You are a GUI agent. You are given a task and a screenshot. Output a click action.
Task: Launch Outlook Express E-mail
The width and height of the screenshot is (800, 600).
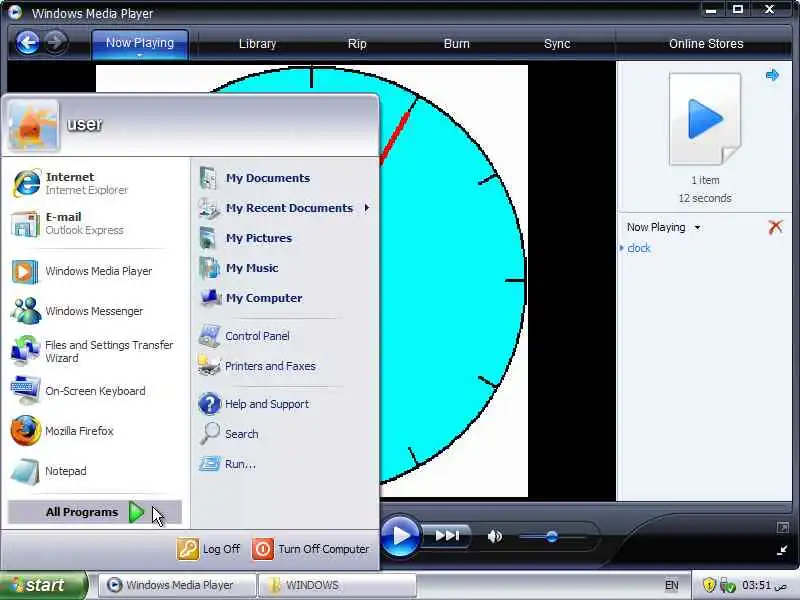(x=96, y=223)
